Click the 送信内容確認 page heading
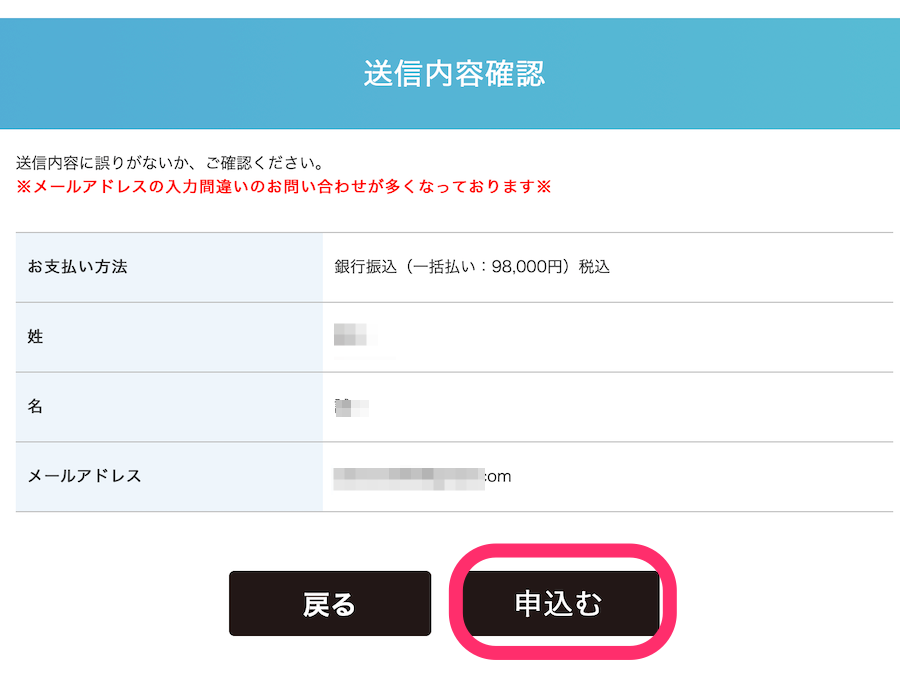The height and width of the screenshot is (680, 900). (454, 75)
